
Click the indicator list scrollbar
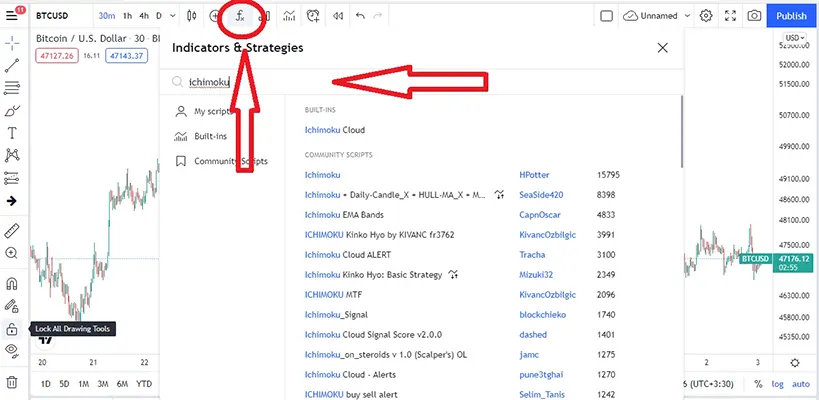(x=681, y=132)
